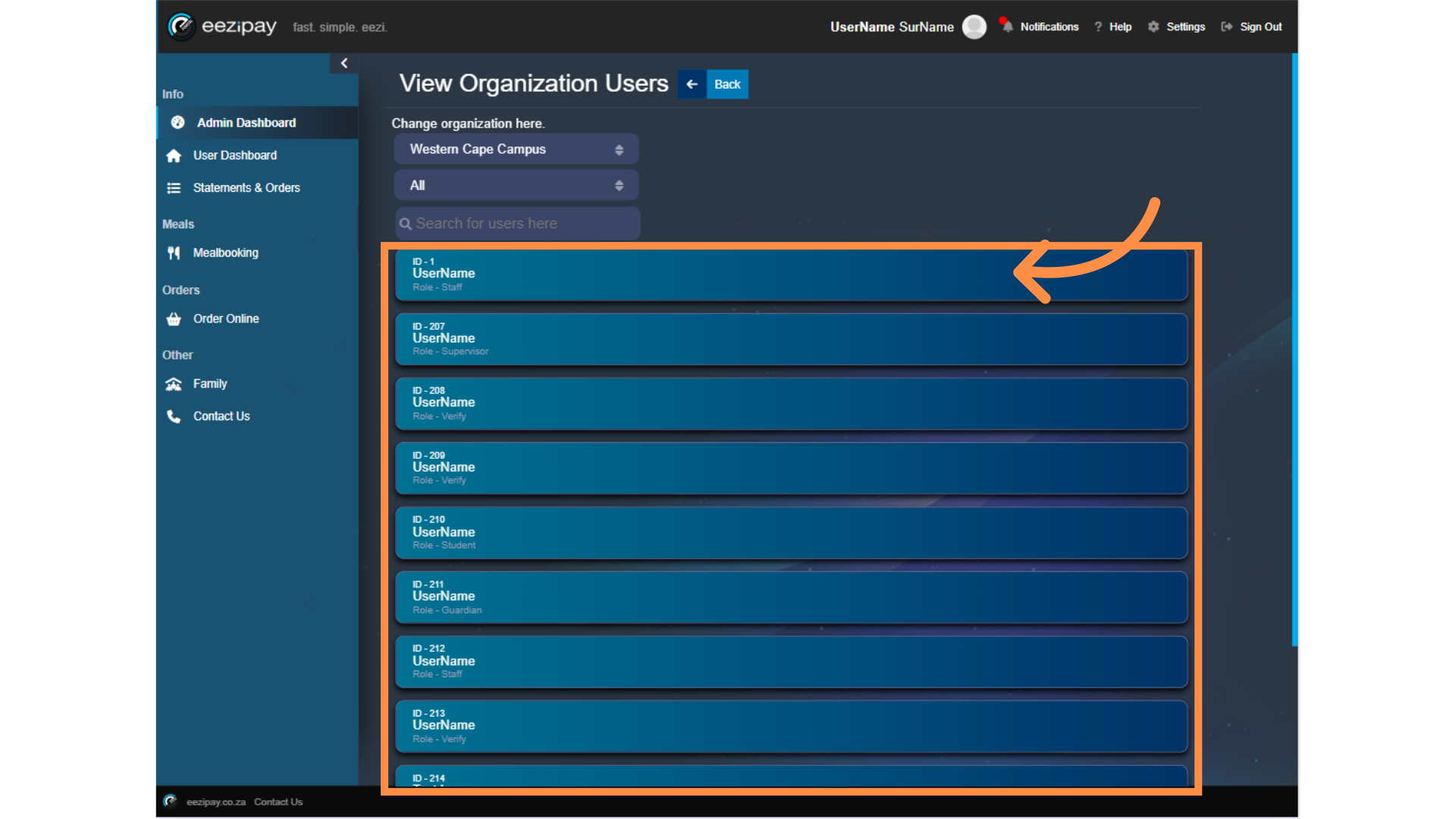Image resolution: width=1456 pixels, height=819 pixels.
Task: Click the Settings gear icon
Action: coord(1153,27)
